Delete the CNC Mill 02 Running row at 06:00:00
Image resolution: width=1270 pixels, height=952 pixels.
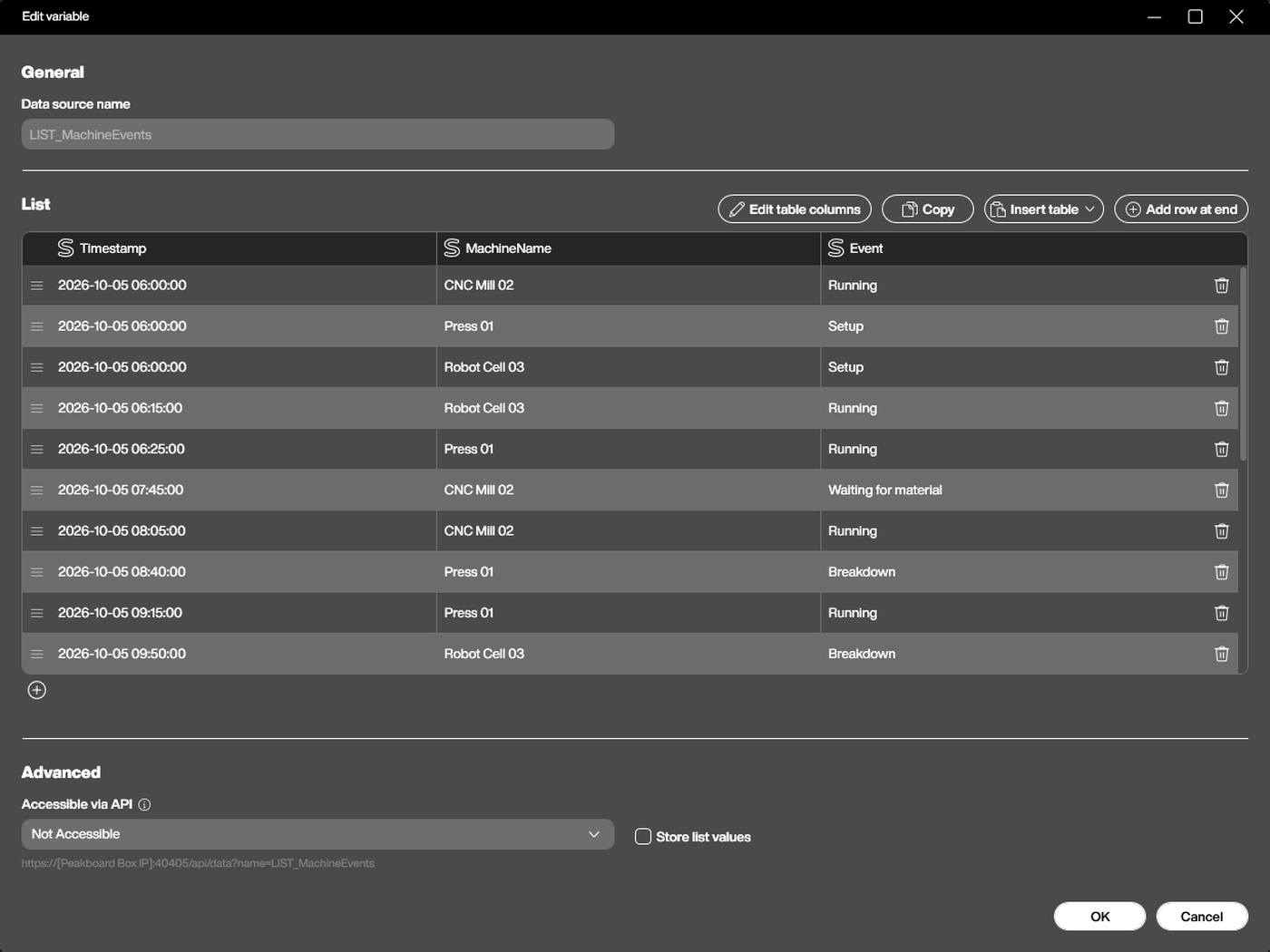coord(1221,286)
